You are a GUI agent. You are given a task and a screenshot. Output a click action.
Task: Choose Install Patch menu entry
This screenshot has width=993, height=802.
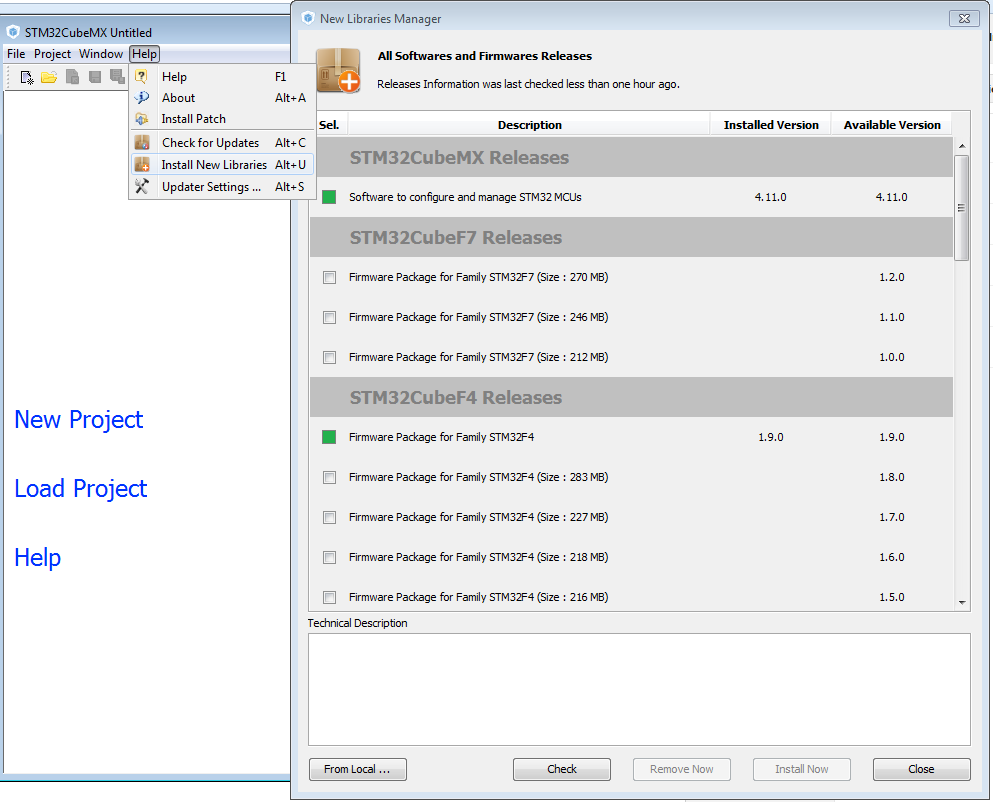tap(222, 118)
